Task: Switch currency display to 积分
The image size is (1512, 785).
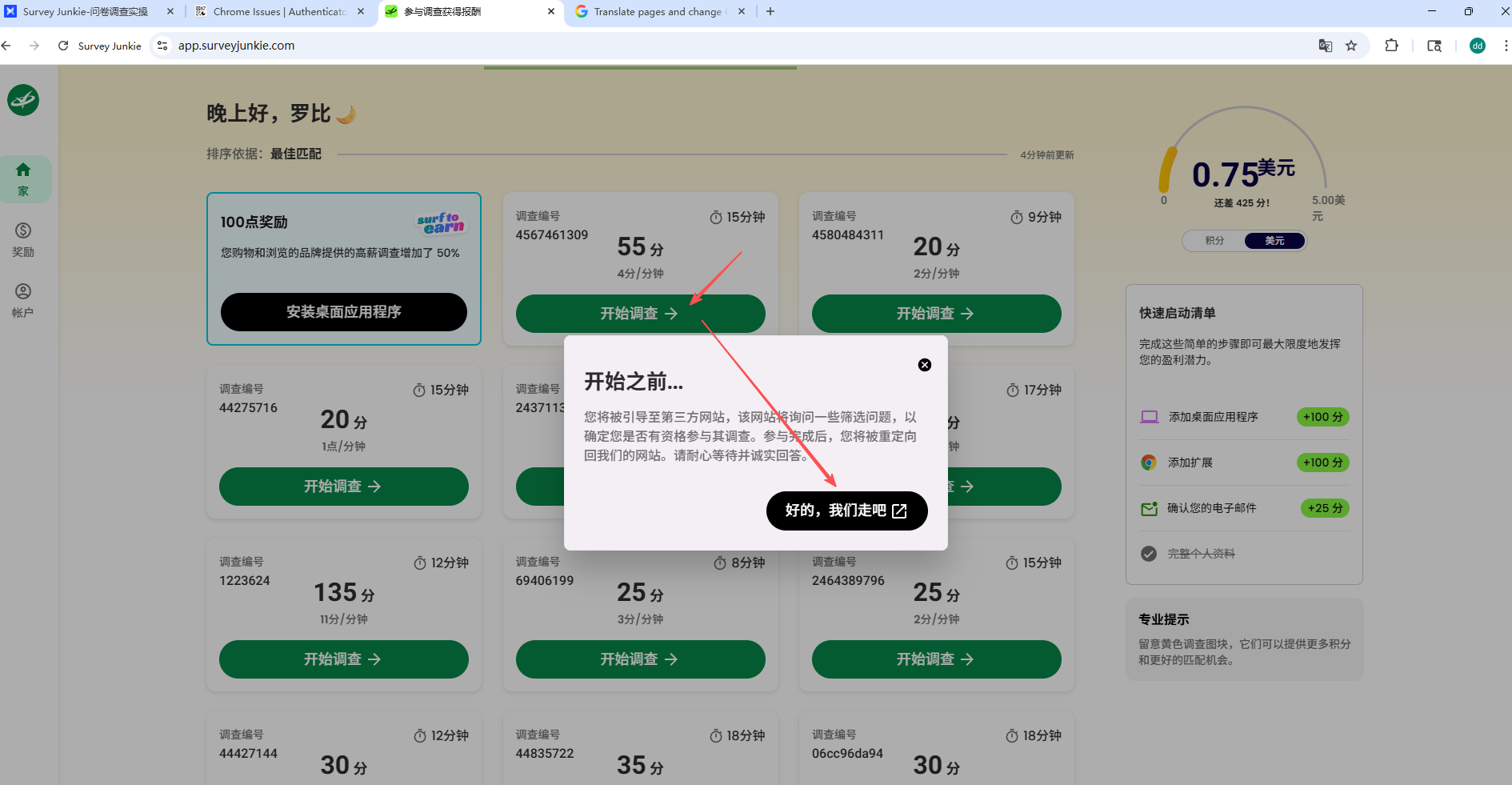Action: (x=1214, y=240)
